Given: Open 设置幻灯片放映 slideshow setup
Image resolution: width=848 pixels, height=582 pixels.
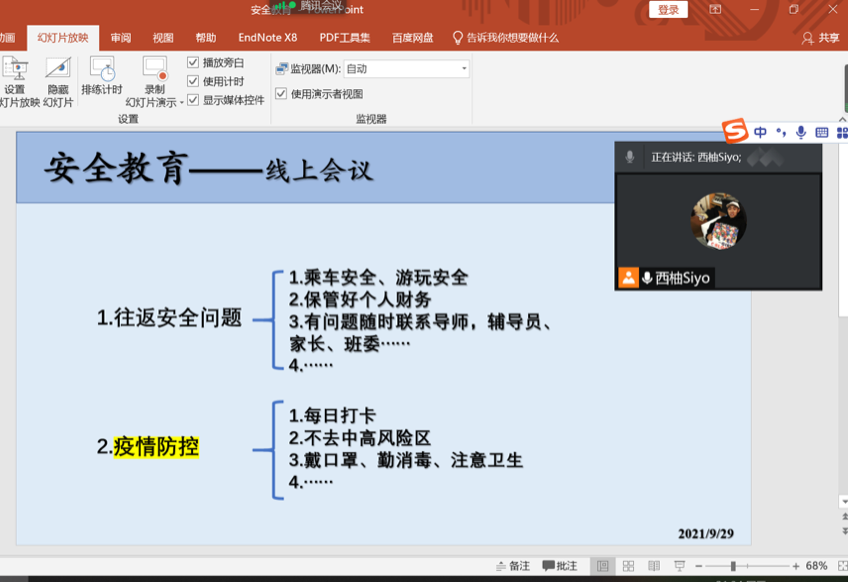Looking at the screenshot, I should tap(15, 70).
